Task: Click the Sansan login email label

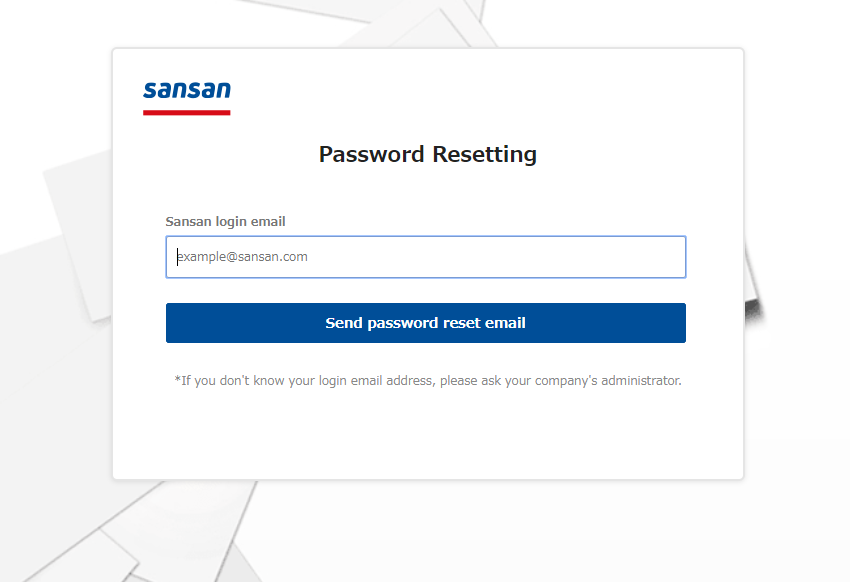Action: tap(225, 222)
